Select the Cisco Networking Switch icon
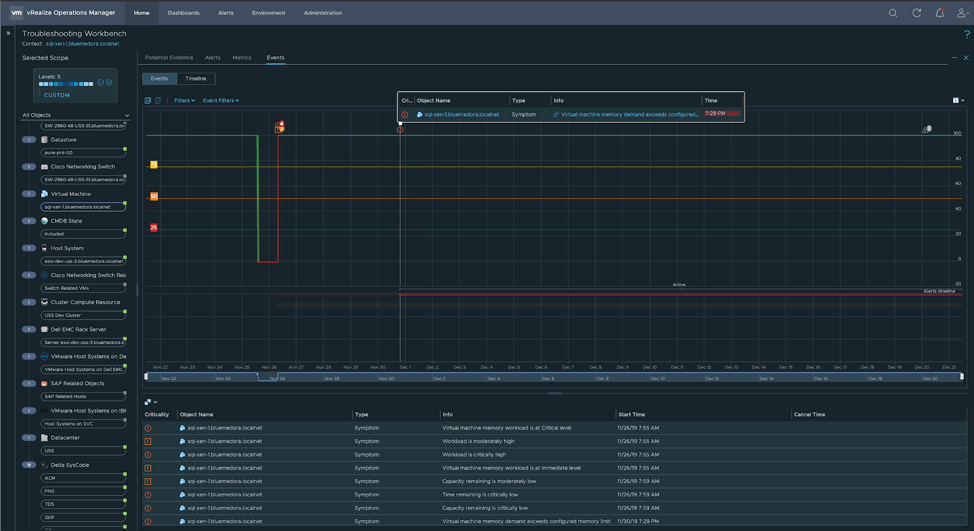 tap(44, 167)
